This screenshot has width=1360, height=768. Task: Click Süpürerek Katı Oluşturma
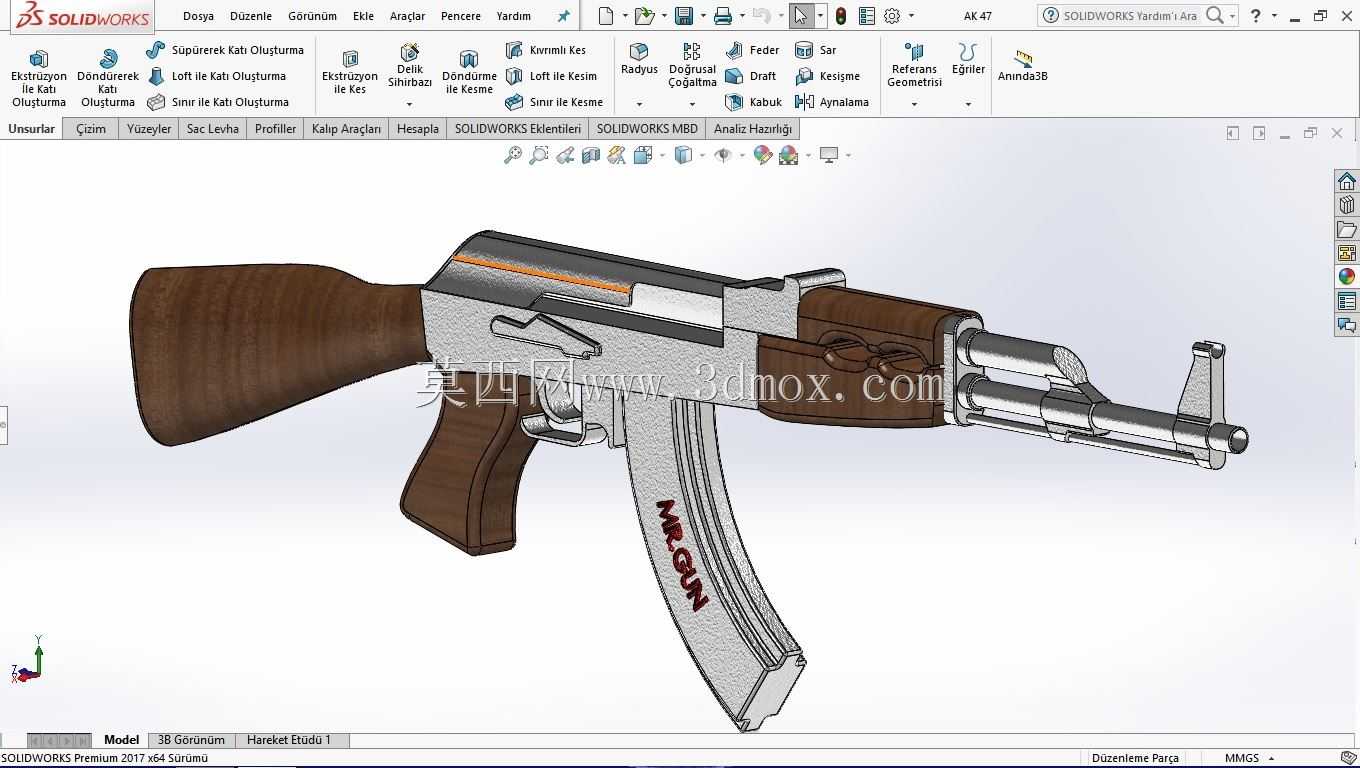[x=225, y=50]
